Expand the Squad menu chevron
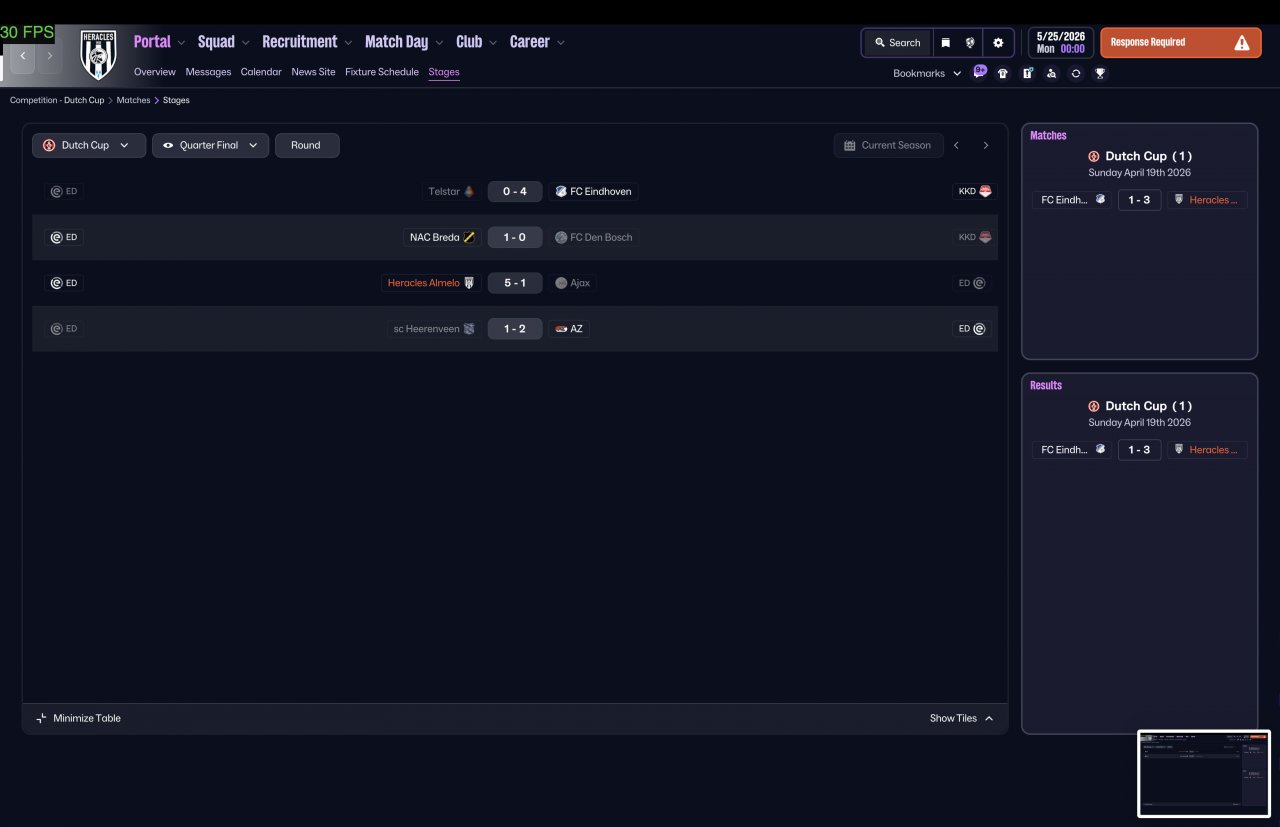The width and height of the screenshot is (1280, 827). point(245,43)
